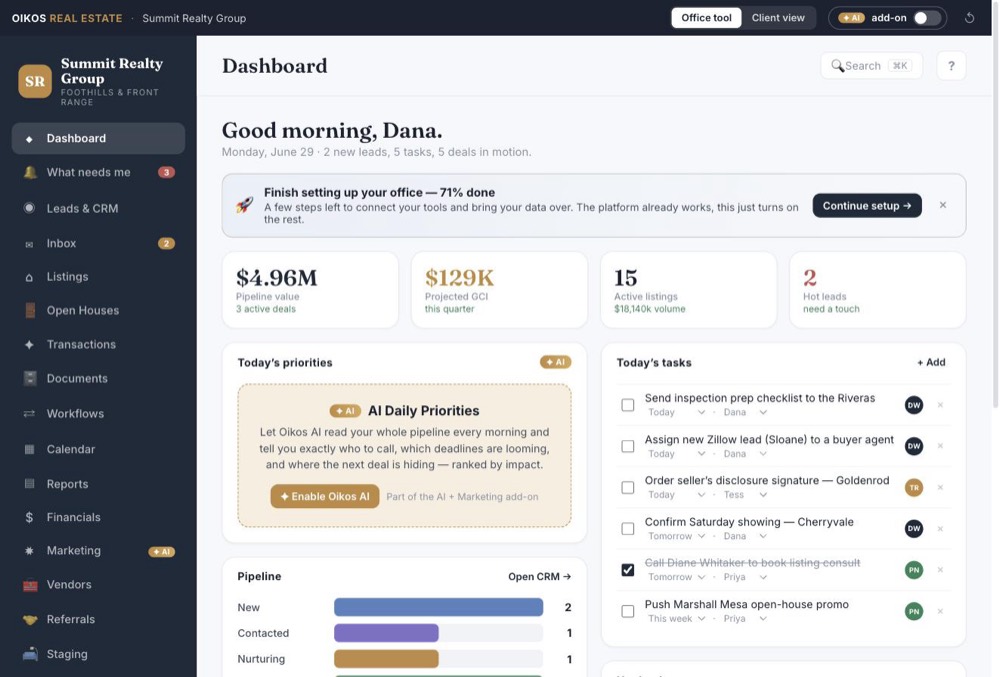The height and width of the screenshot is (677, 1000).
Task: Check Send inspection prep checklist task
Action: coord(628,405)
